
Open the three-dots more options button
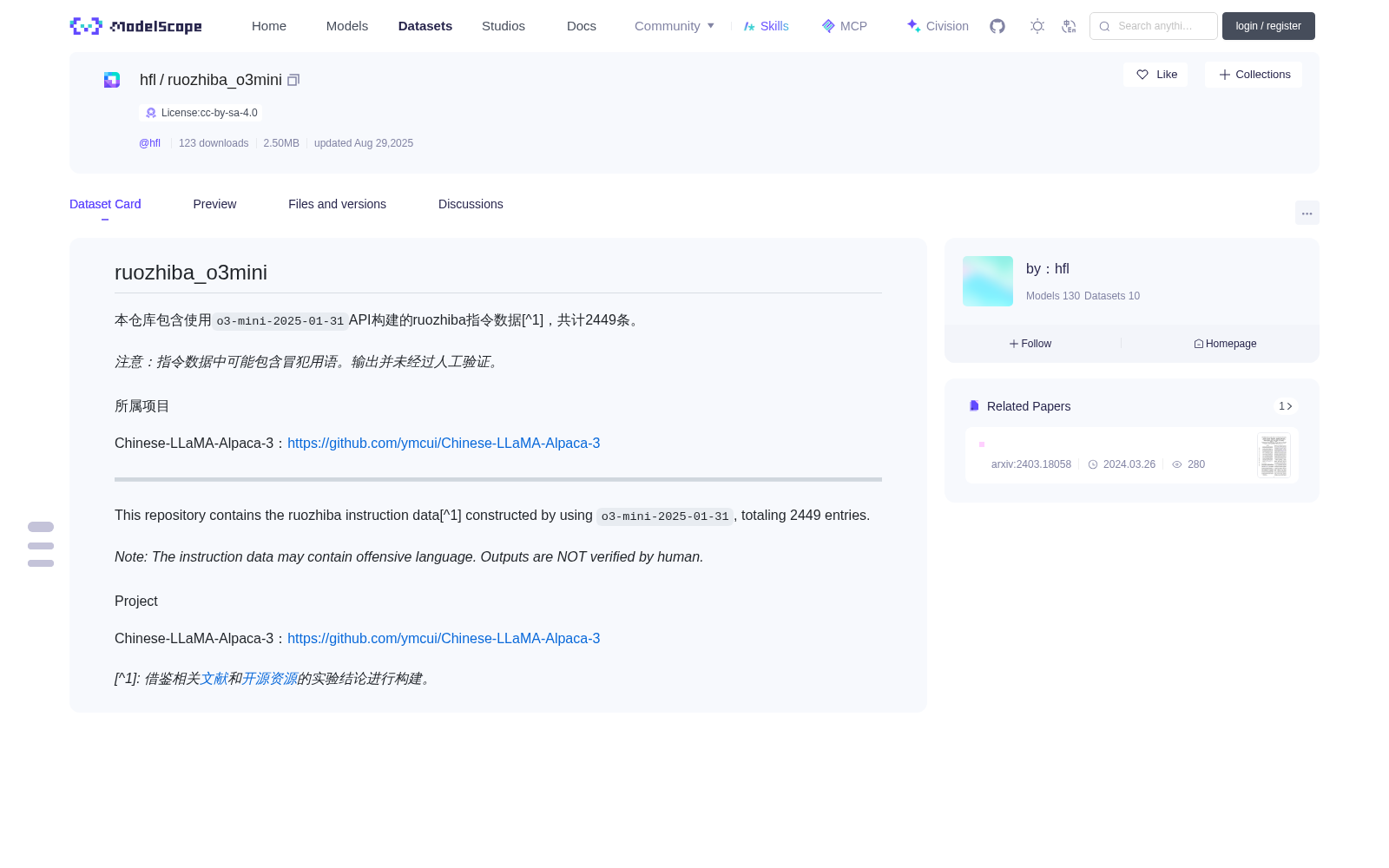pos(1307,213)
